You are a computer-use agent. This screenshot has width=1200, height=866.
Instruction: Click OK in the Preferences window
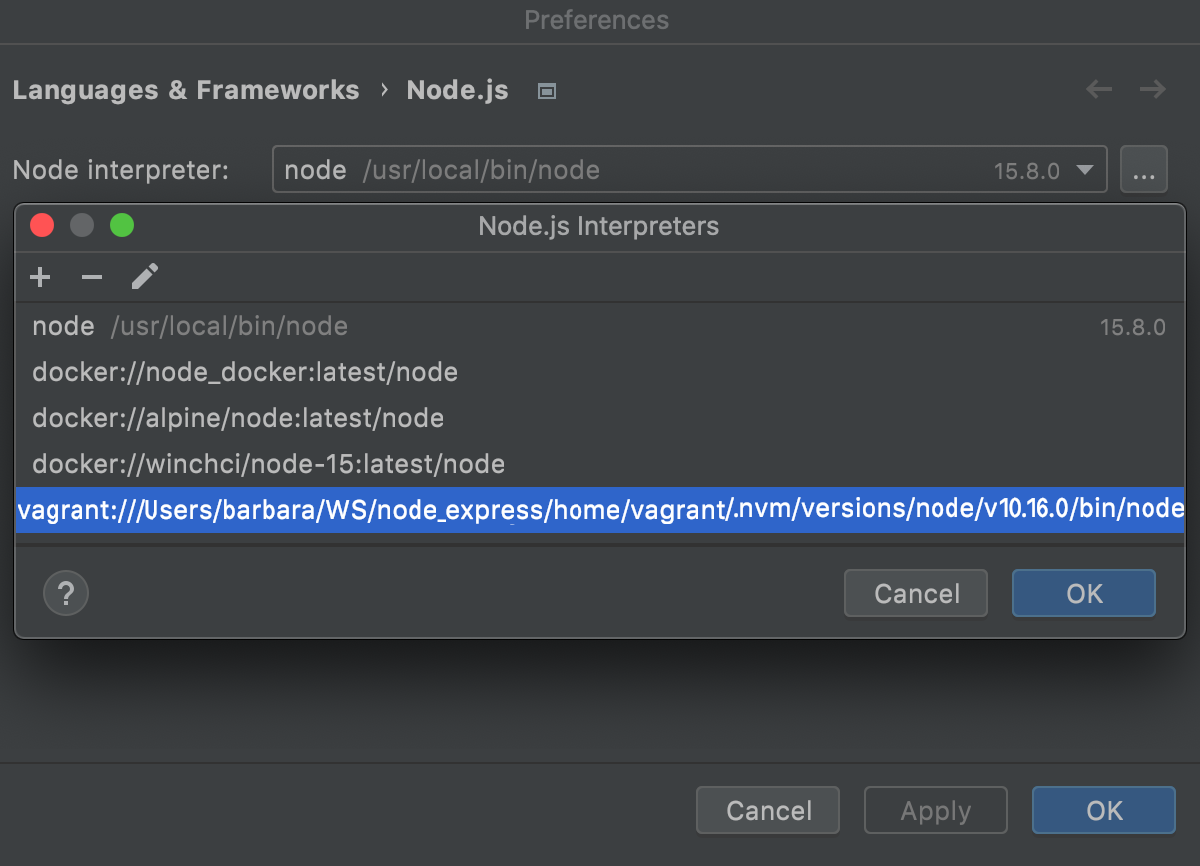pos(1103,810)
